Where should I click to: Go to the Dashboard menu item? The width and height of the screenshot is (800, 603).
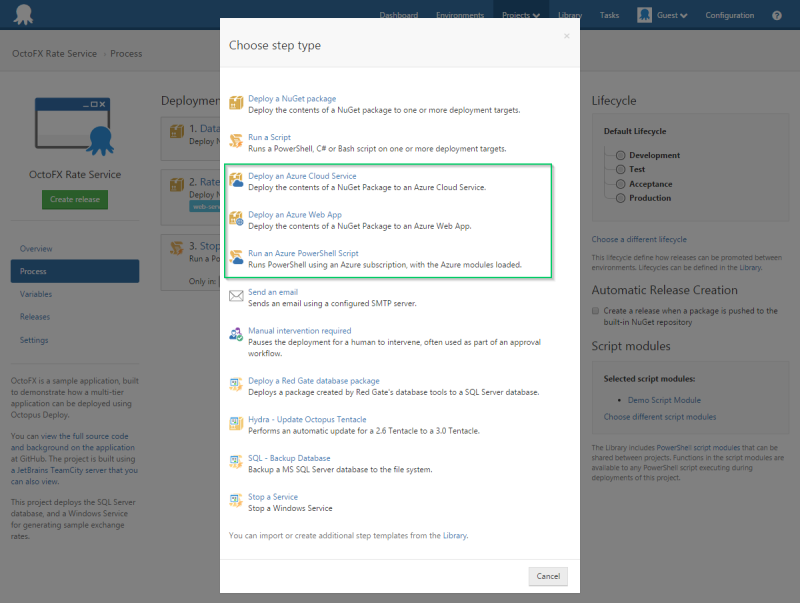point(400,15)
